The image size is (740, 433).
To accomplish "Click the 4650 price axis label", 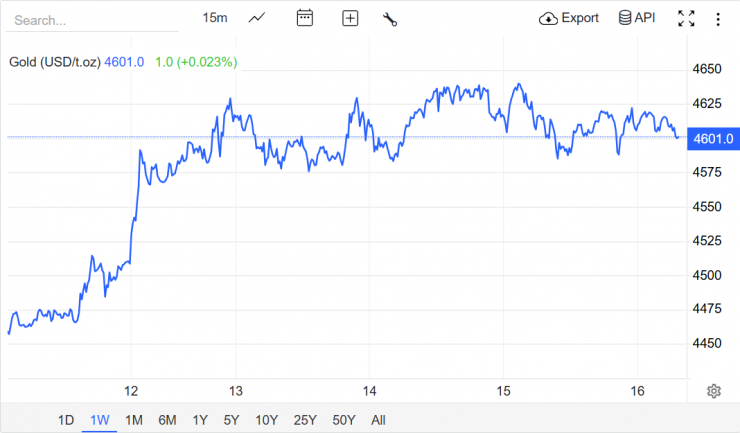I will point(706,69).
